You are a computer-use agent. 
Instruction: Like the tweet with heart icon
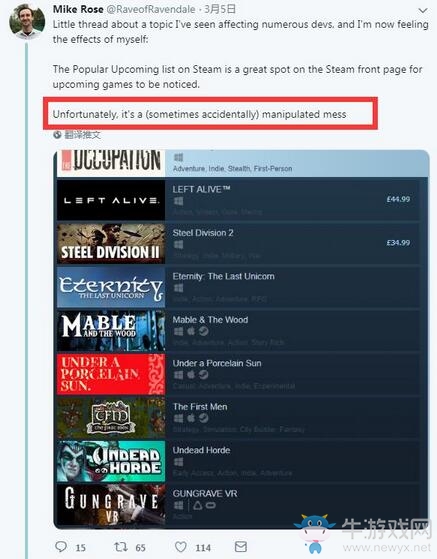tap(181, 547)
